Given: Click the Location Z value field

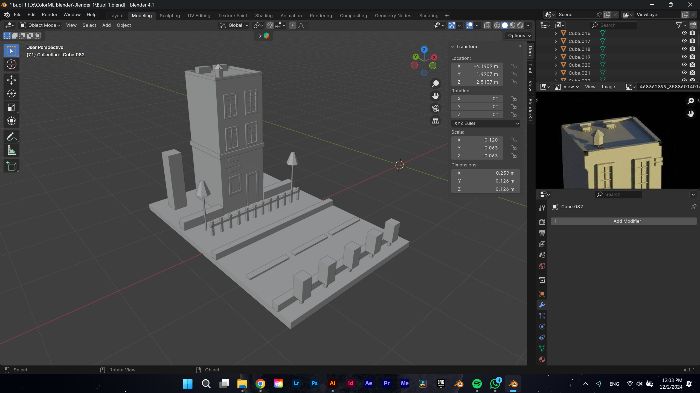Looking at the screenshot, I should coord(477,82).
